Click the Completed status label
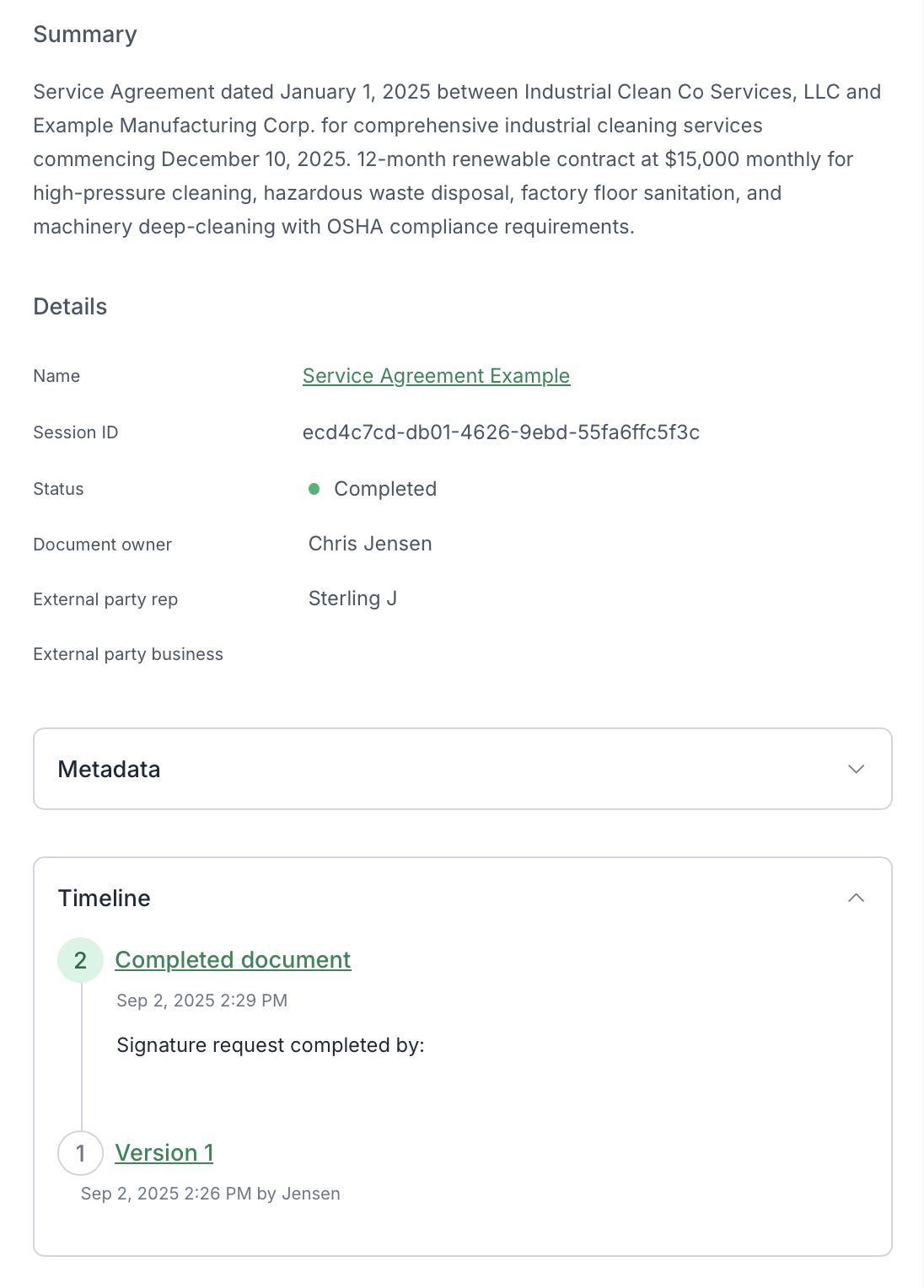This screenshot has width=924, height=1288. [385, 489]
